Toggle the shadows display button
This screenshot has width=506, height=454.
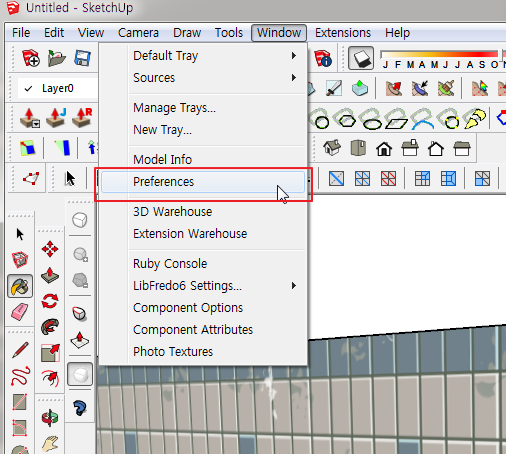click(361, 58)
